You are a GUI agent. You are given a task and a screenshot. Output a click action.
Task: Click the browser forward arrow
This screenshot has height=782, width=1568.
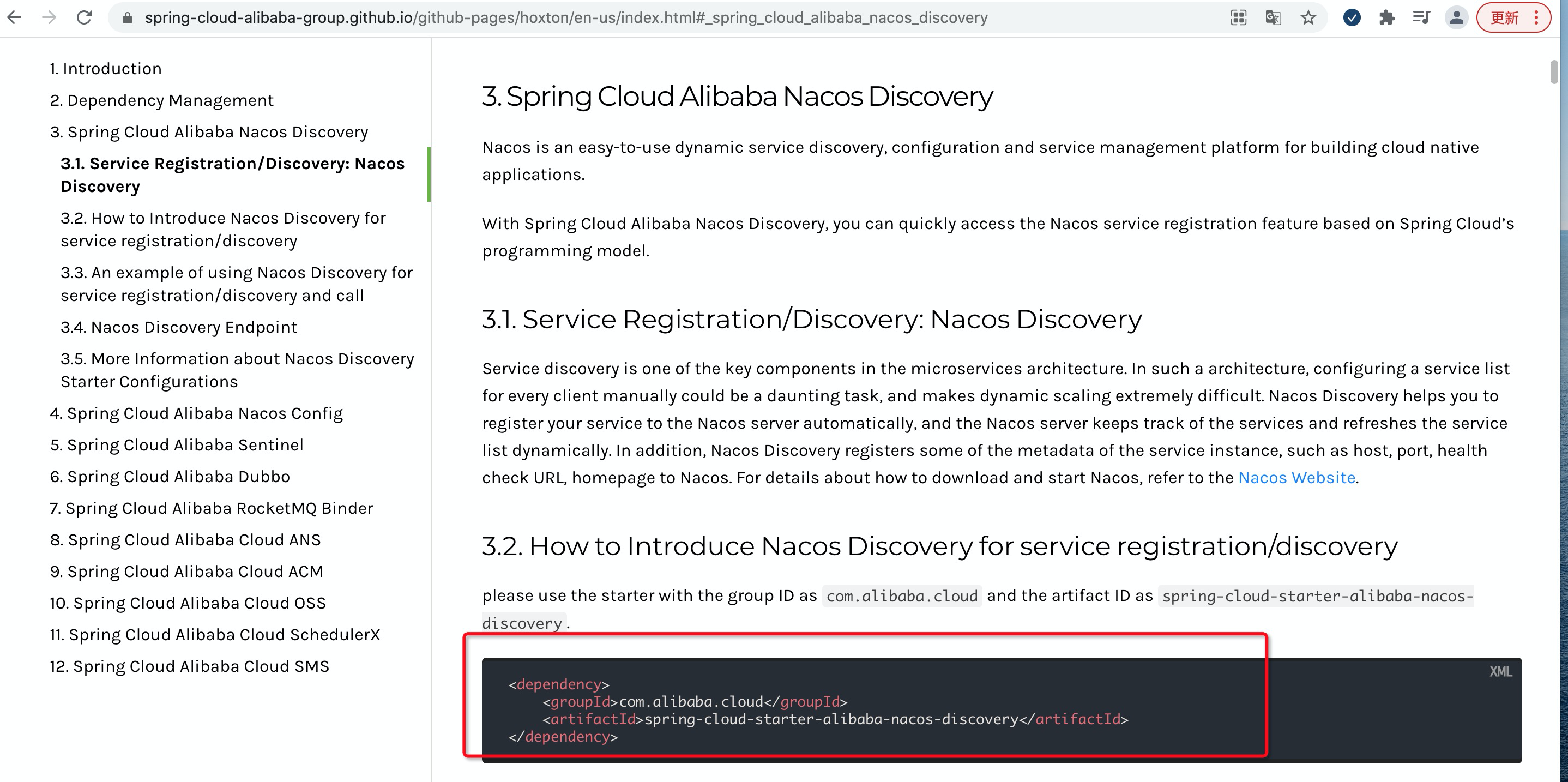tap(49, 17)
